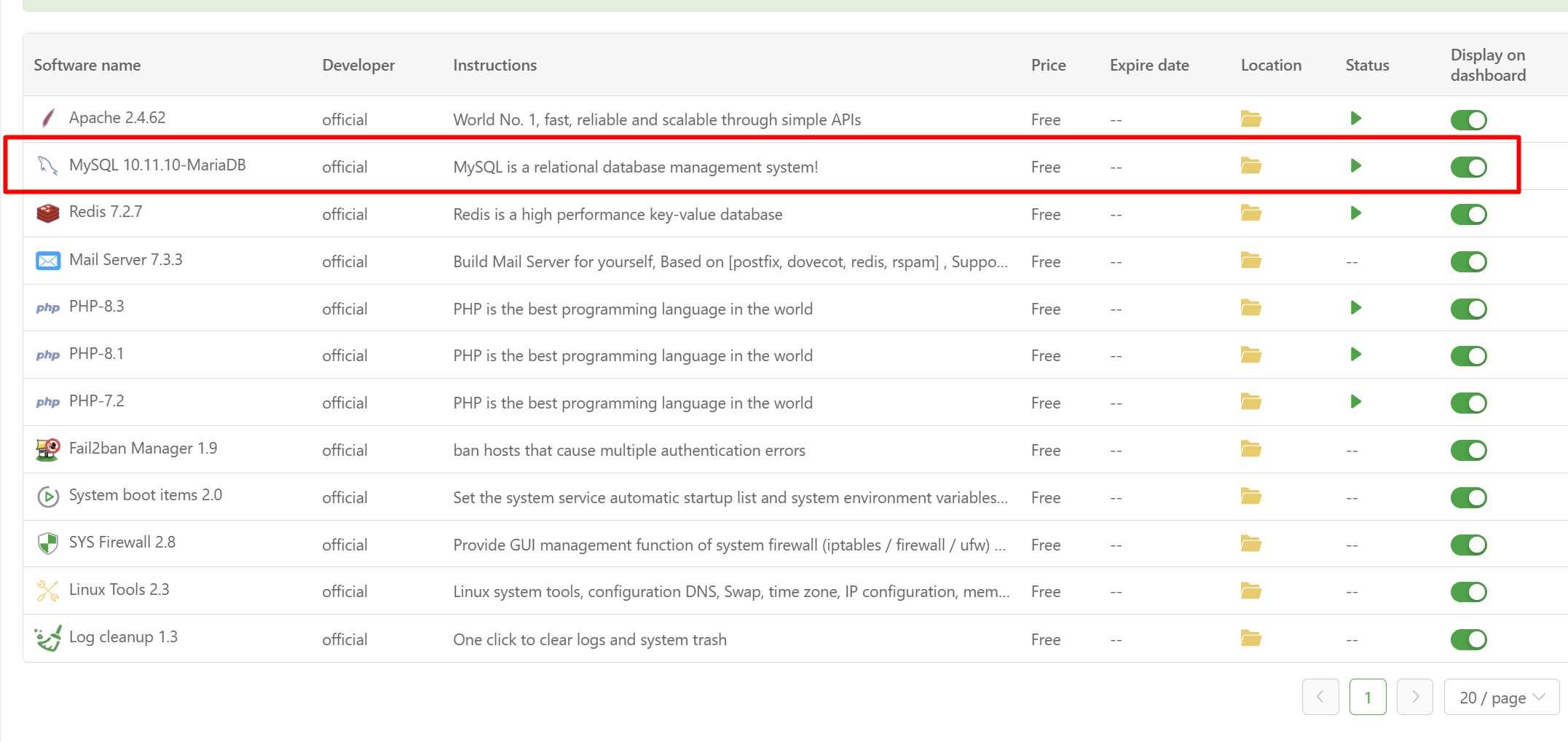Go to the next page arrow
This screenshot has height=742, width=1568.
pos(1415,698)
